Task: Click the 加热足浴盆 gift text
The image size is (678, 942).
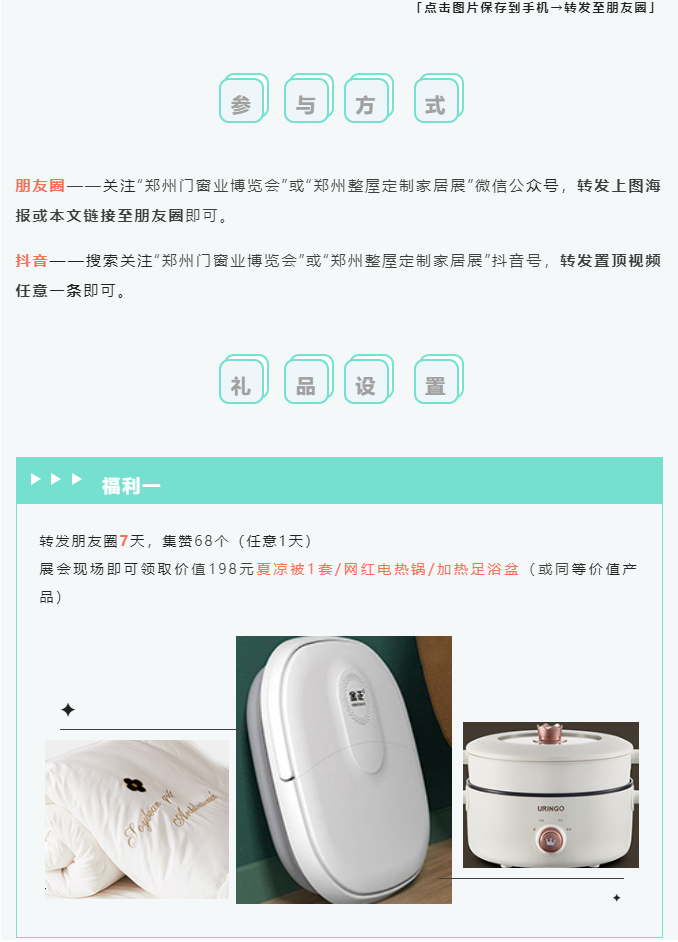Action: 477,569
